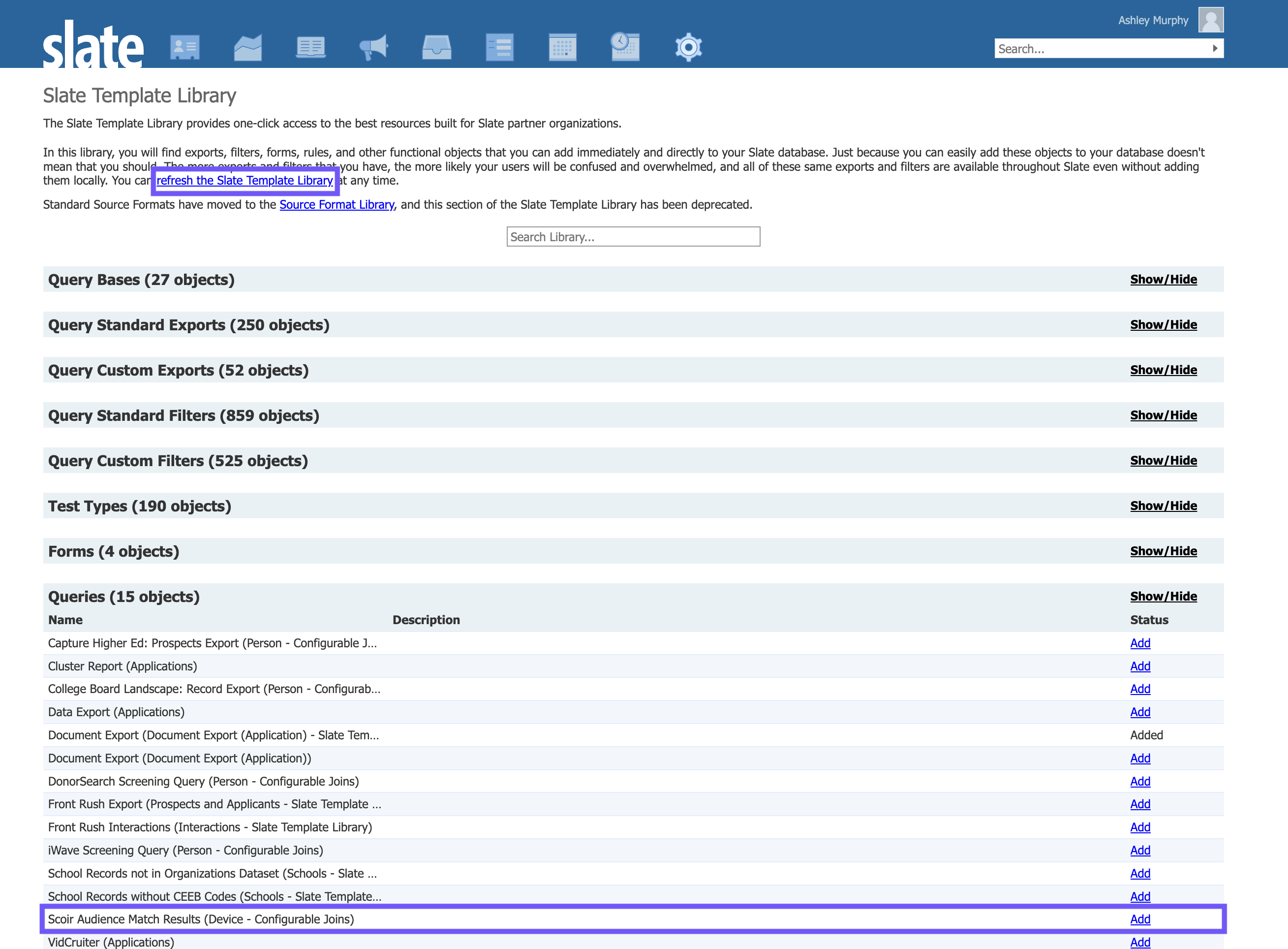The height and width of the screenshot is (949, 1288).
Task: Open the Deliver megaphone icon
Action: 374,47
